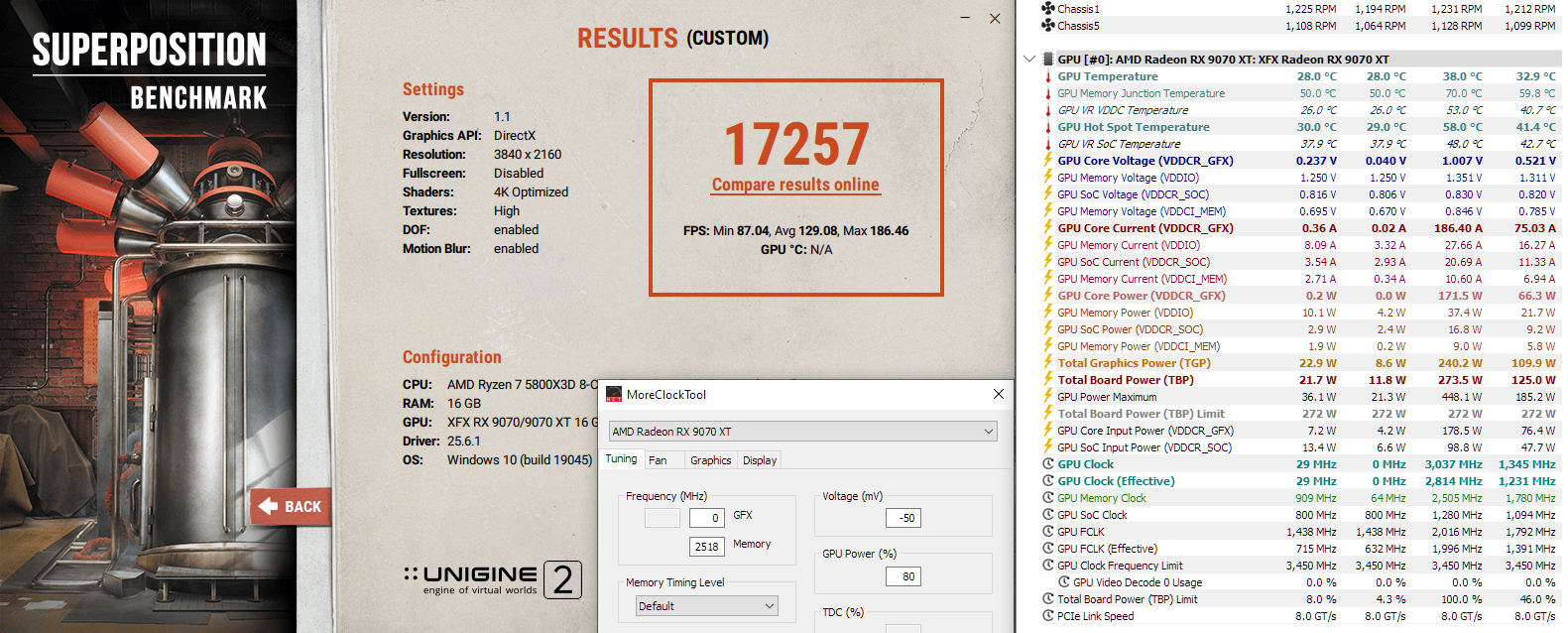Select the GPU FCLK (Effective) row label

pos(1107,549)
